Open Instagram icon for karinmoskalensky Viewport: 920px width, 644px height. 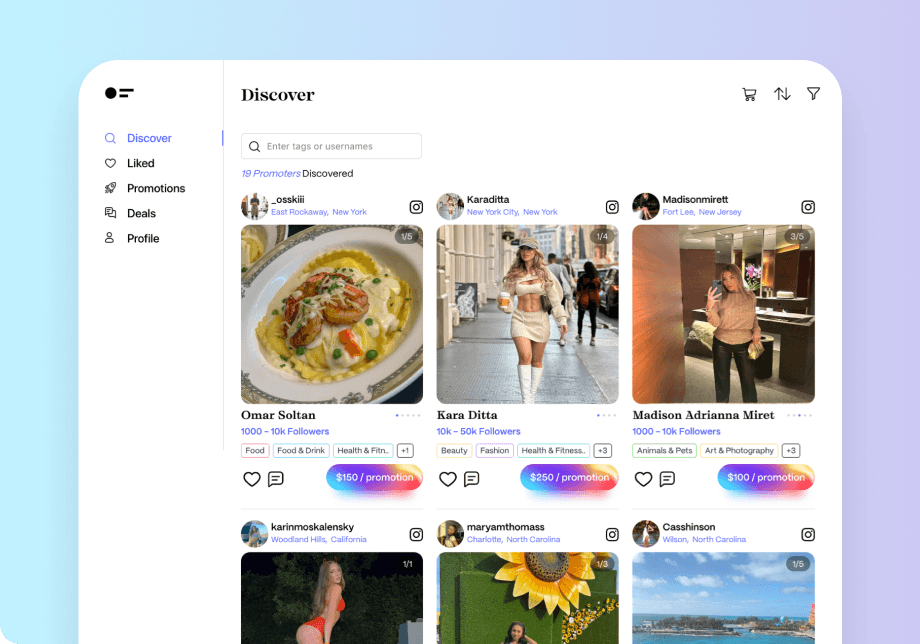[x=416, y=534]
